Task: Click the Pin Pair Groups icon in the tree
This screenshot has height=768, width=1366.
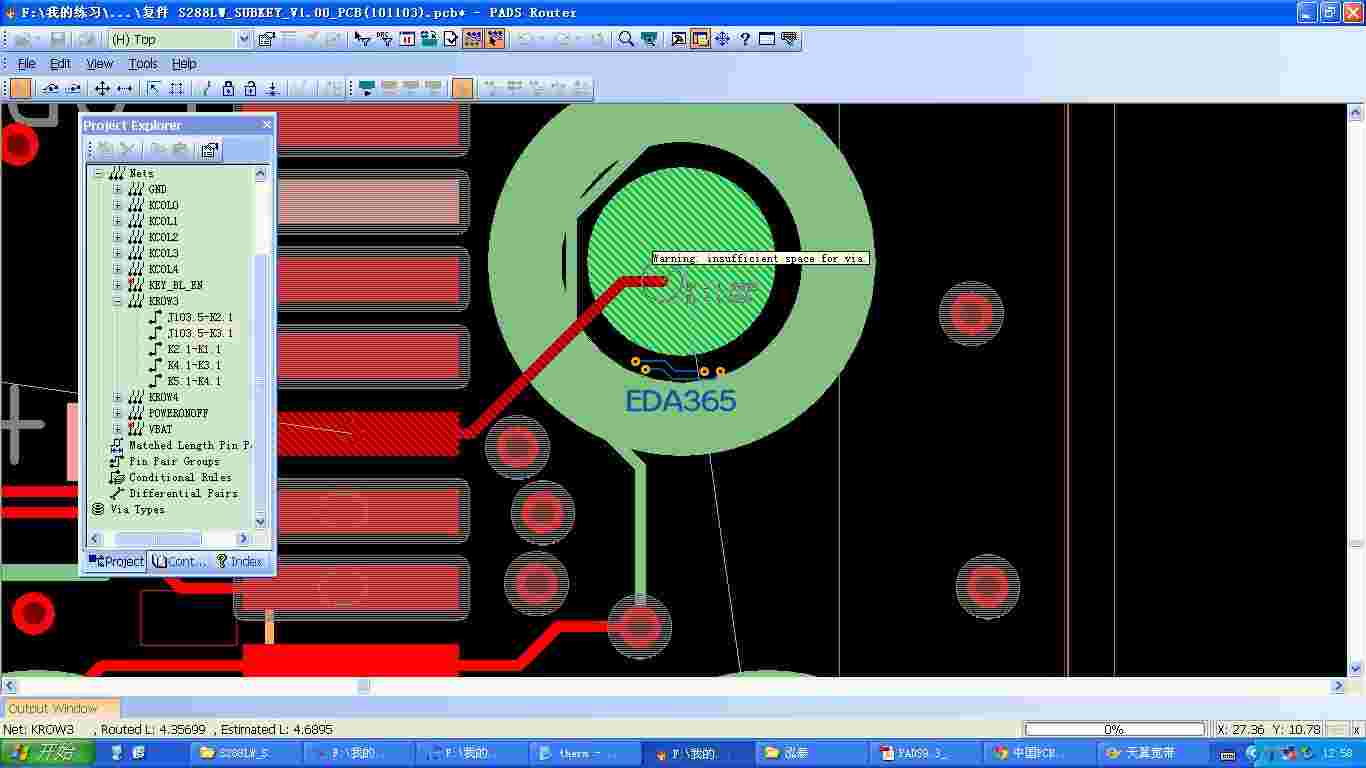Action: click(117, 461)
